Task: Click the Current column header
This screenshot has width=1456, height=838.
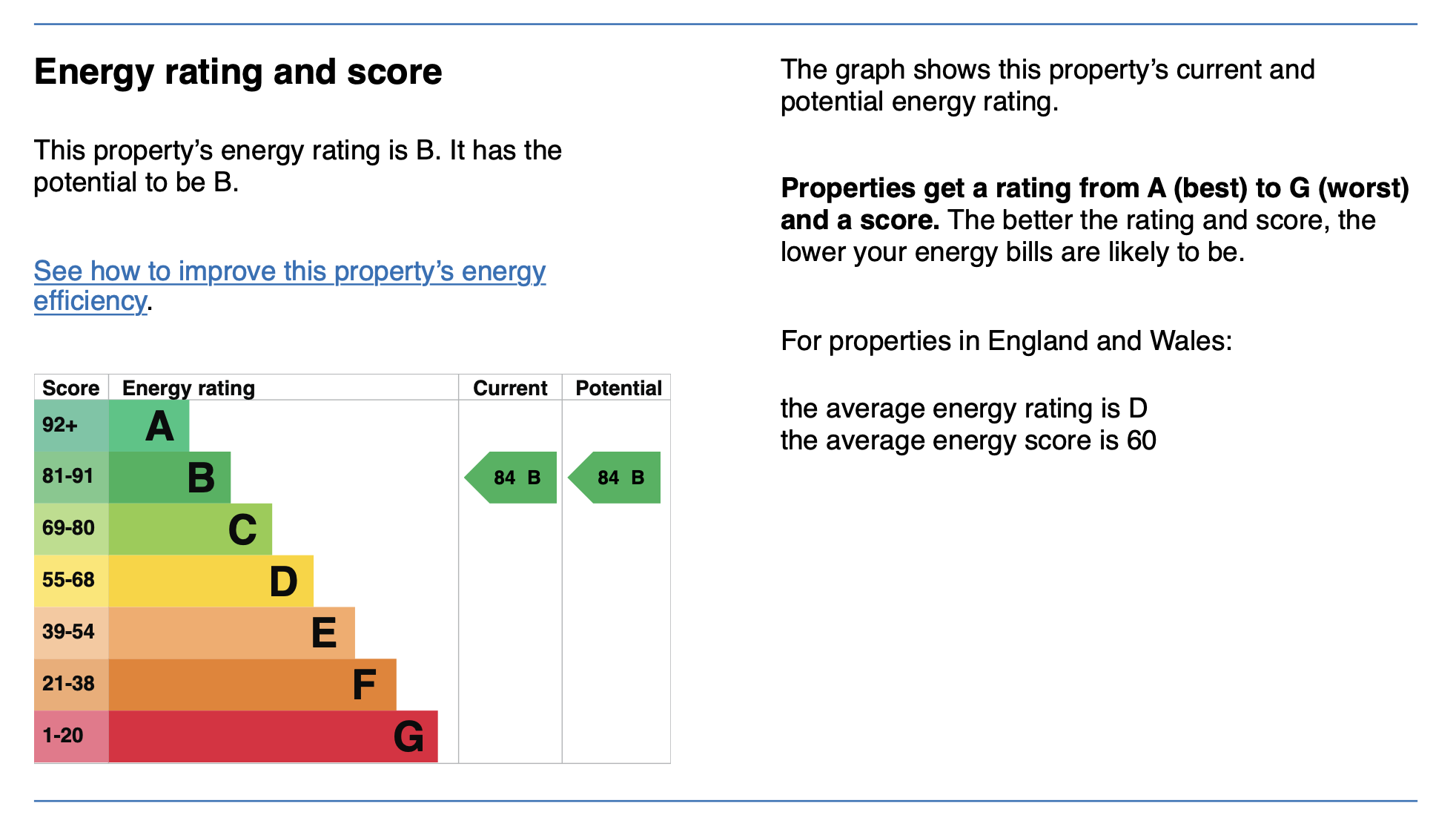Action: pos(510,388)
